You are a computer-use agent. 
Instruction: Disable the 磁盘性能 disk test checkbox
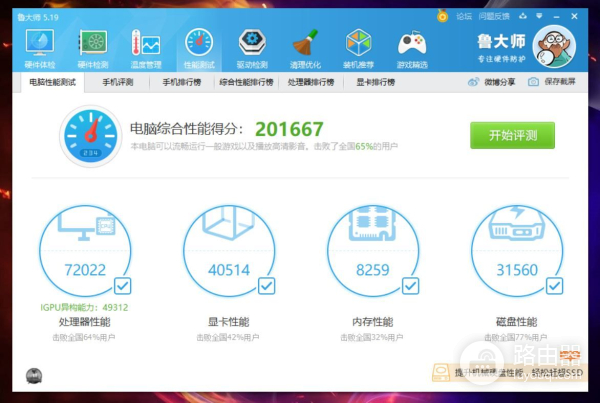[x=554, y=285]
